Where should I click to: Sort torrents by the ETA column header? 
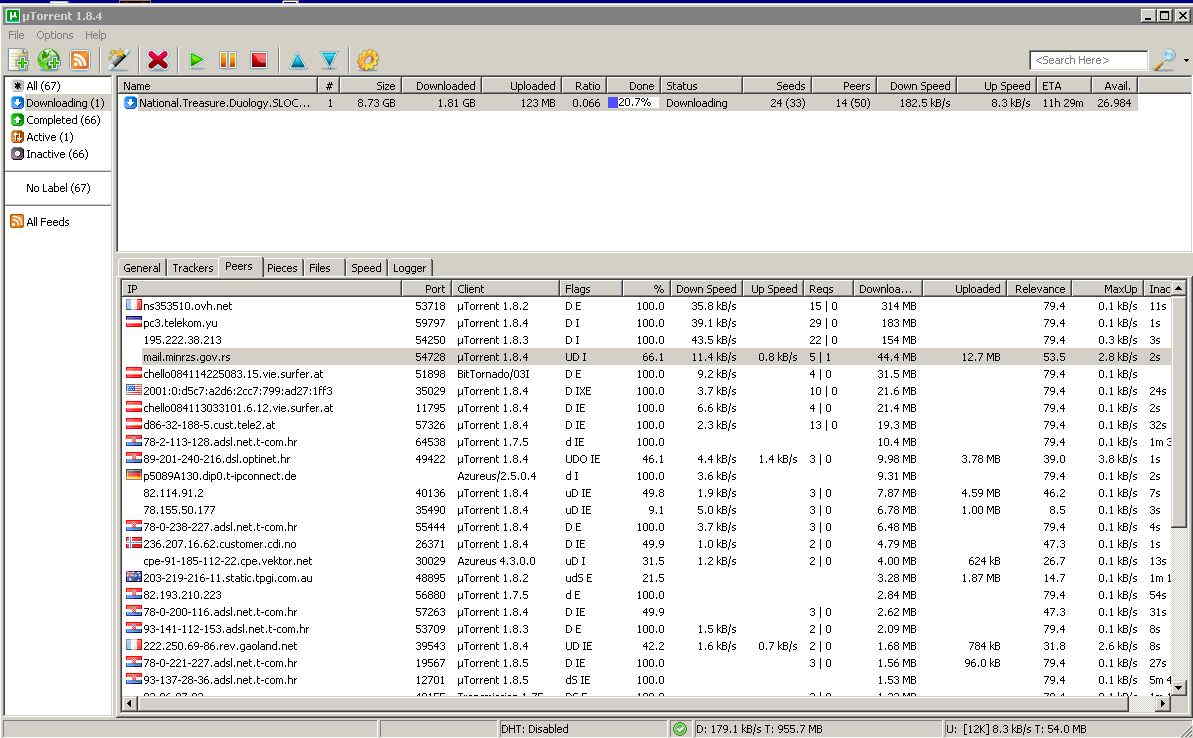click(x=1063, y=86)
